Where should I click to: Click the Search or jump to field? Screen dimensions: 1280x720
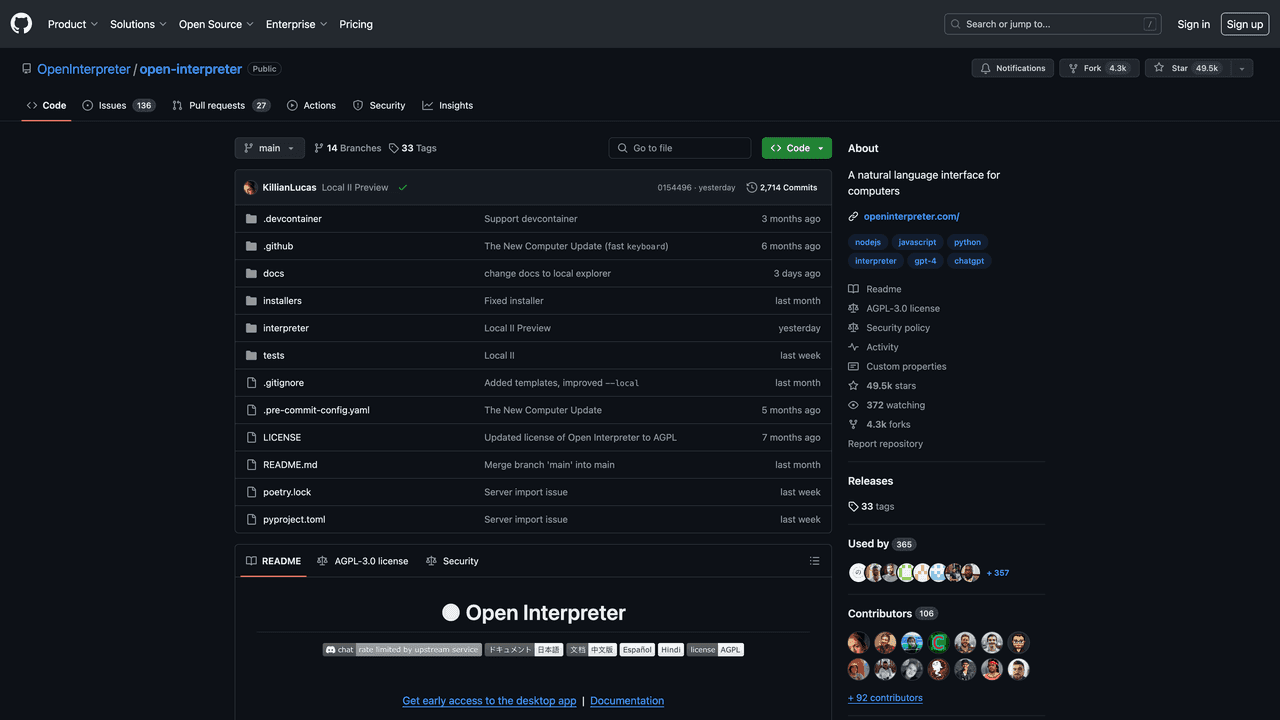pos(1053,24)
